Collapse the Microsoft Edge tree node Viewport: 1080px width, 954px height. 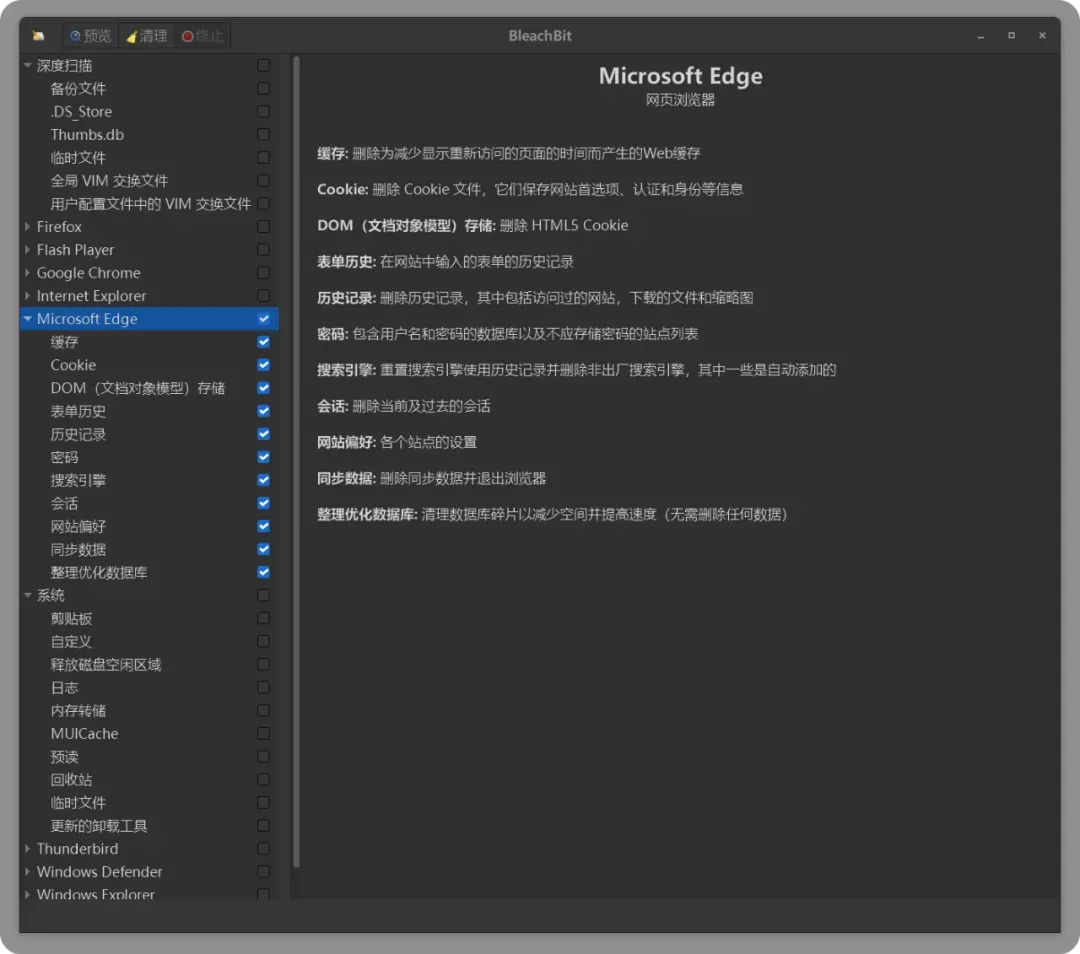tap(28, 319)
